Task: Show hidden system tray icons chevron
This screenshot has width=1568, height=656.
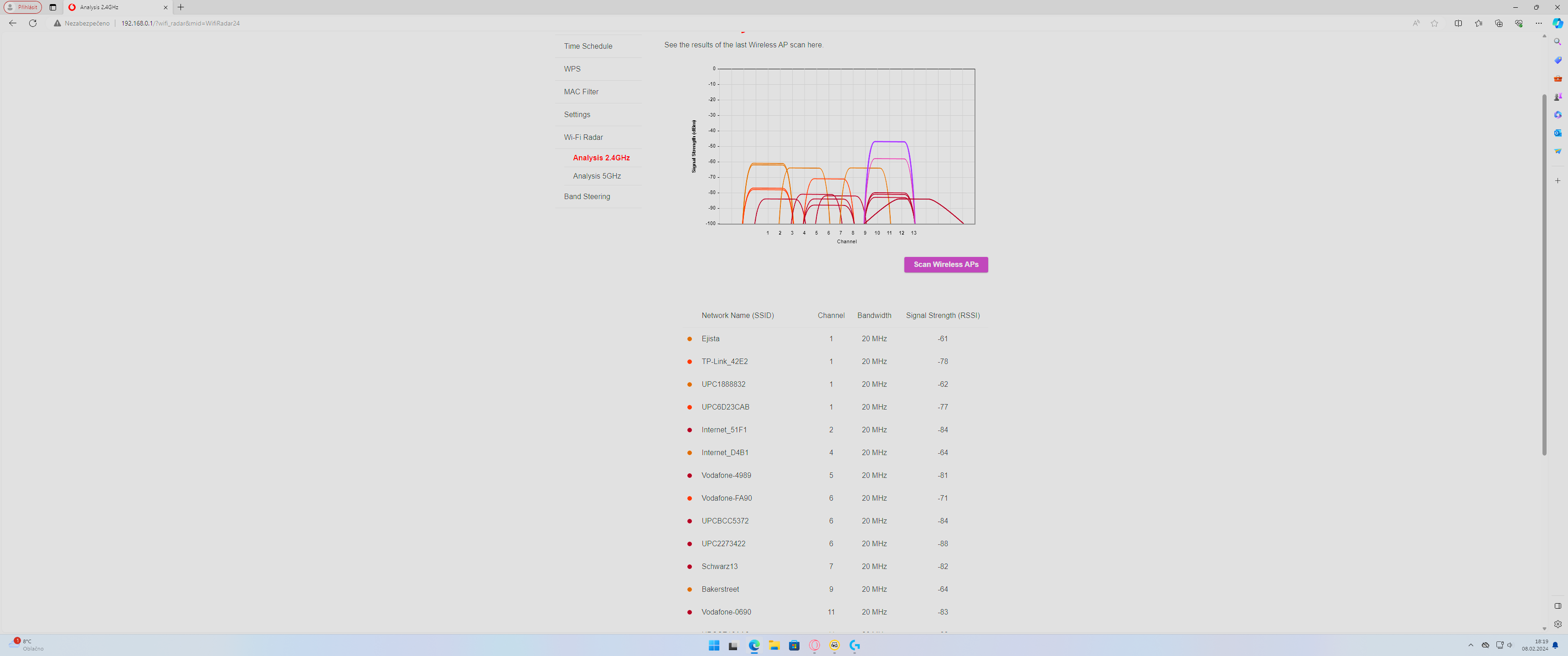Action: coord(1470,645)
